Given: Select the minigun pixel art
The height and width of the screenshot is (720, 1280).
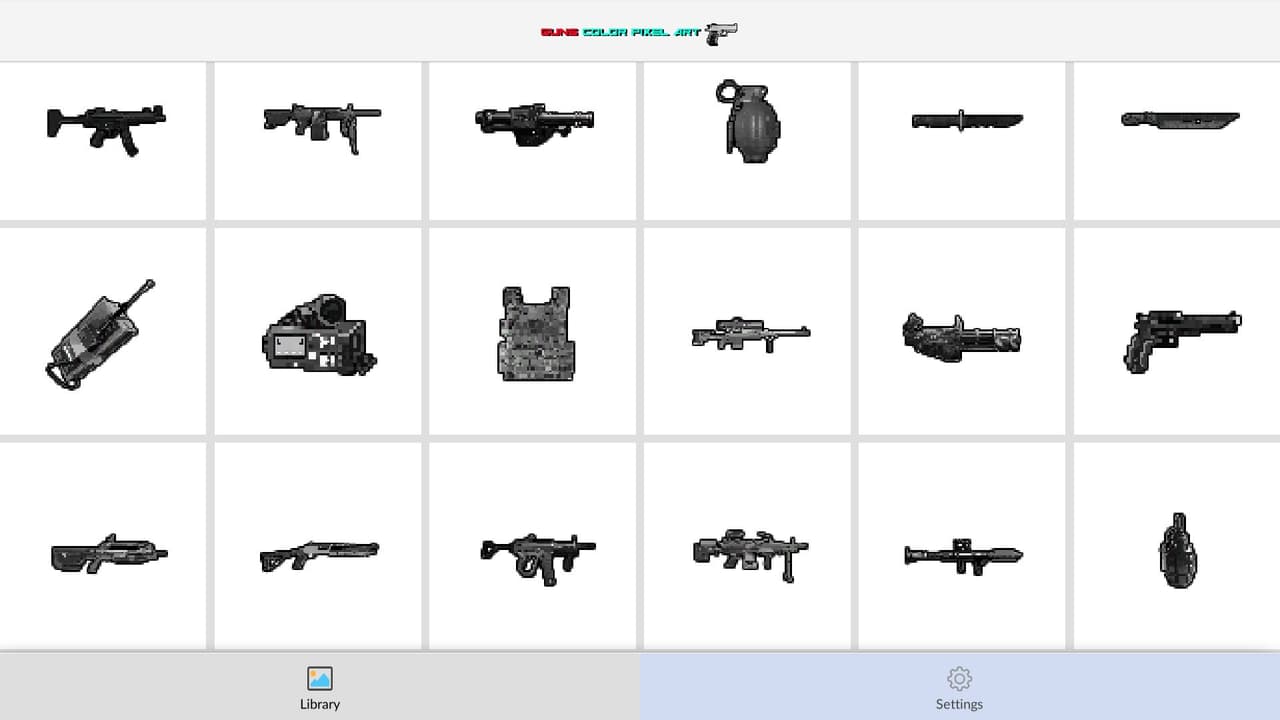Looking at the screenshot, I should [x=964, y=332].
